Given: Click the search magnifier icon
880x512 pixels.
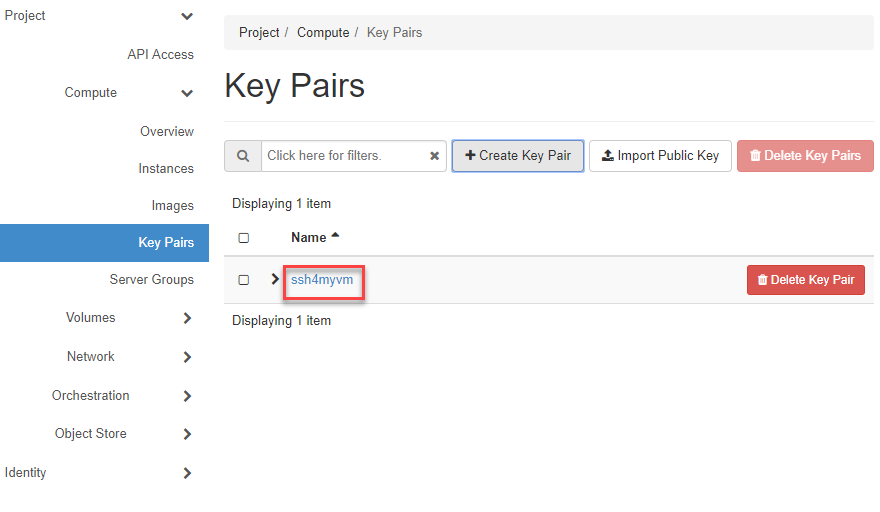Looking at the screenshot, I should click(242, 156).
